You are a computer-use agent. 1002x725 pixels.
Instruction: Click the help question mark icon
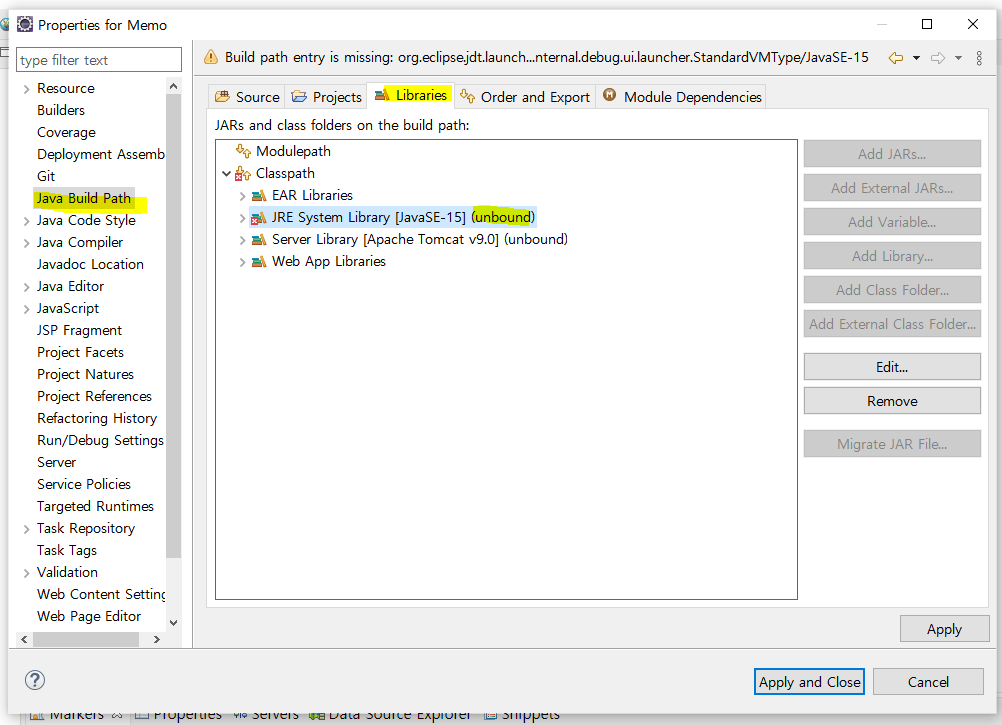35,680
